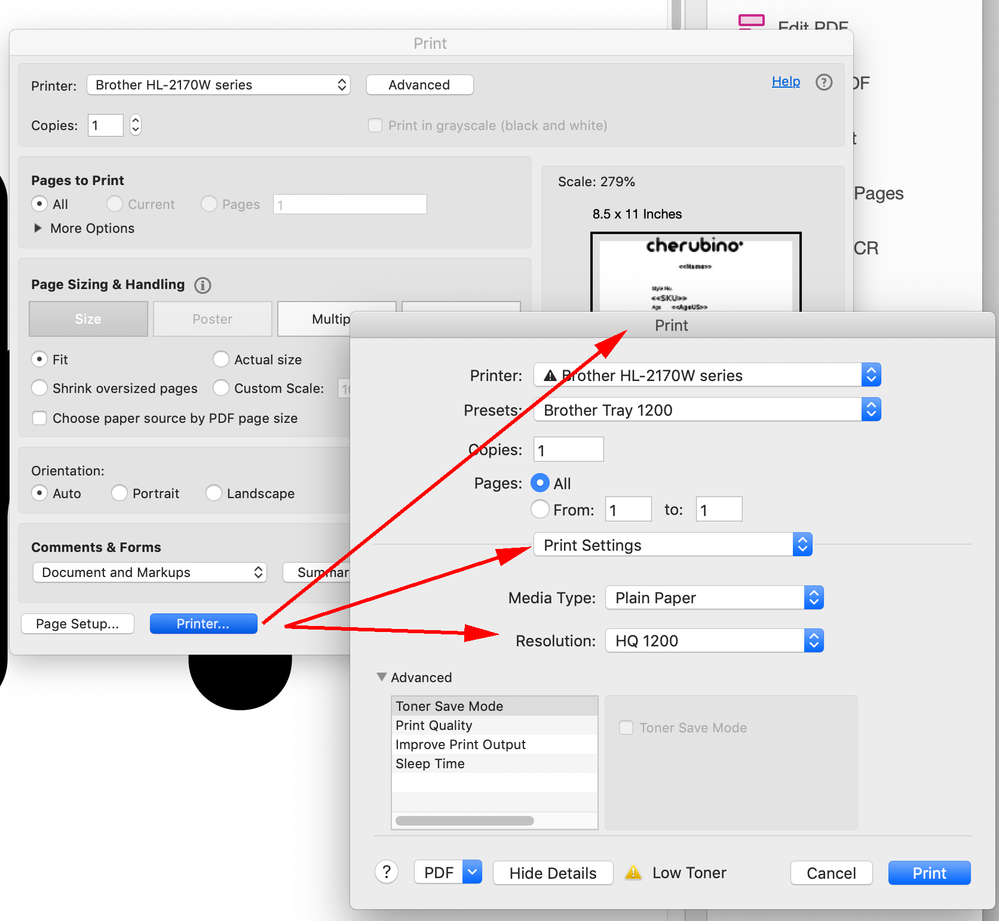
Task: Click the blue Print button
Action: (x=929, y=873)
